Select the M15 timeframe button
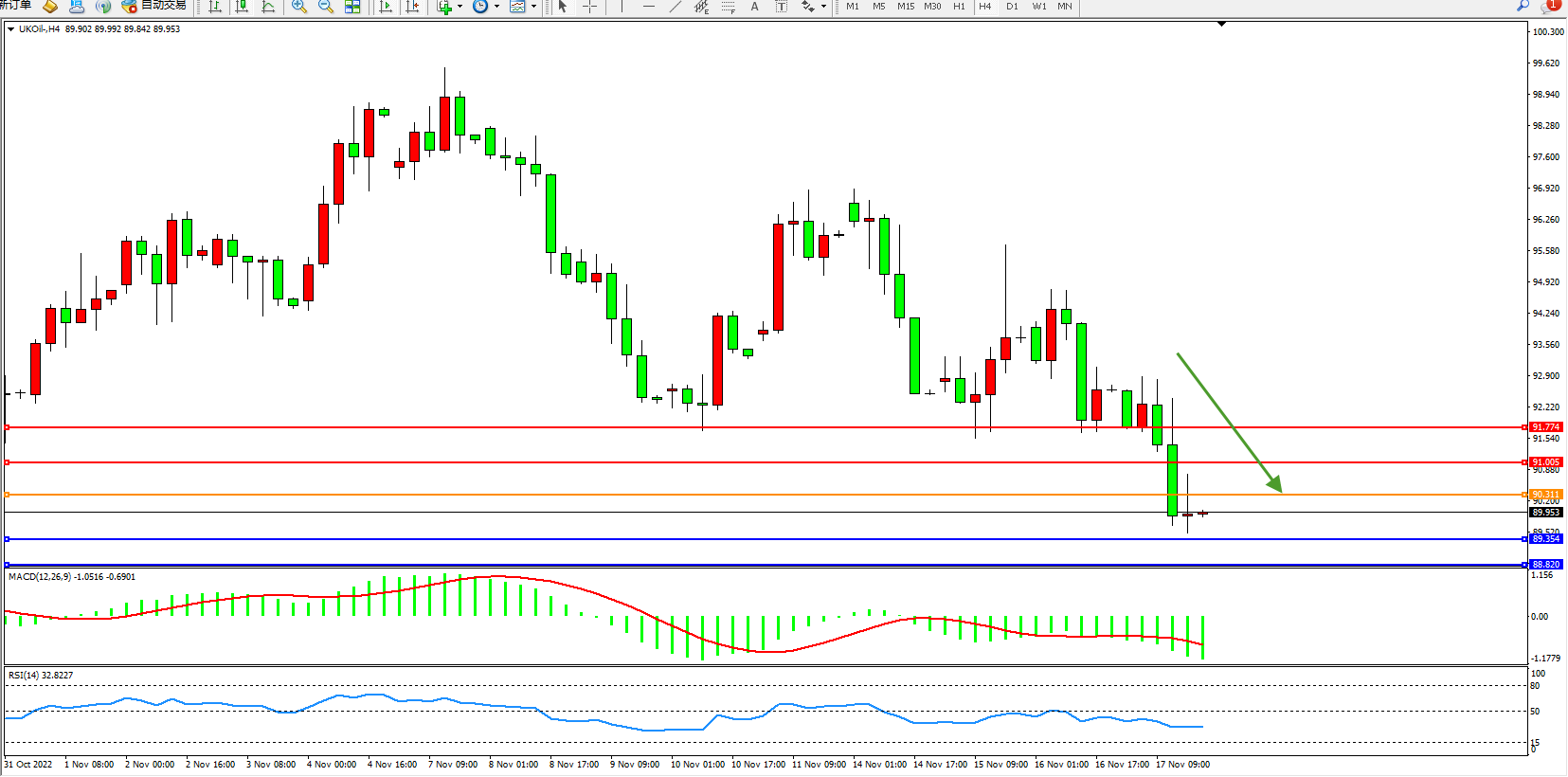The image size is (1568, 777). 906,7
